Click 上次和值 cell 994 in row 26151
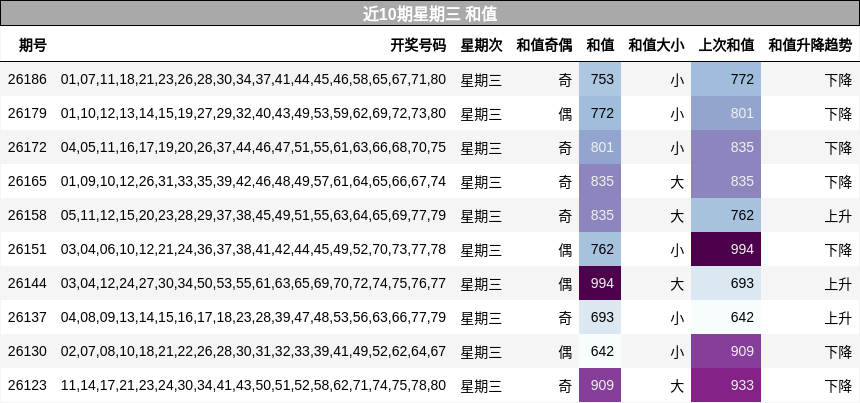 click(x=726, y=249)
